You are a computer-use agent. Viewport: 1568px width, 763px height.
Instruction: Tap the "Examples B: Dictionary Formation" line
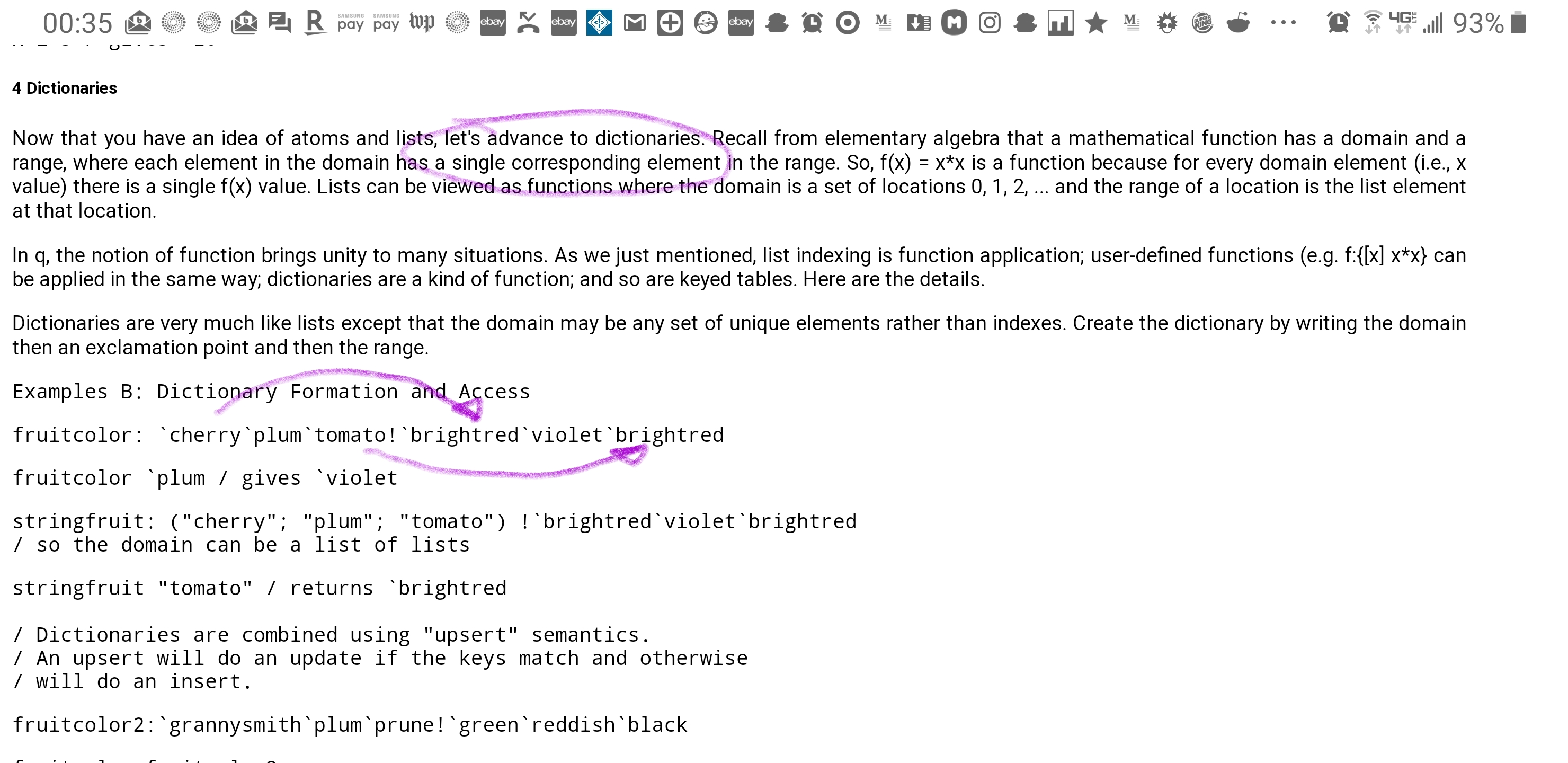pyautogui.click(x=271, y=392)
